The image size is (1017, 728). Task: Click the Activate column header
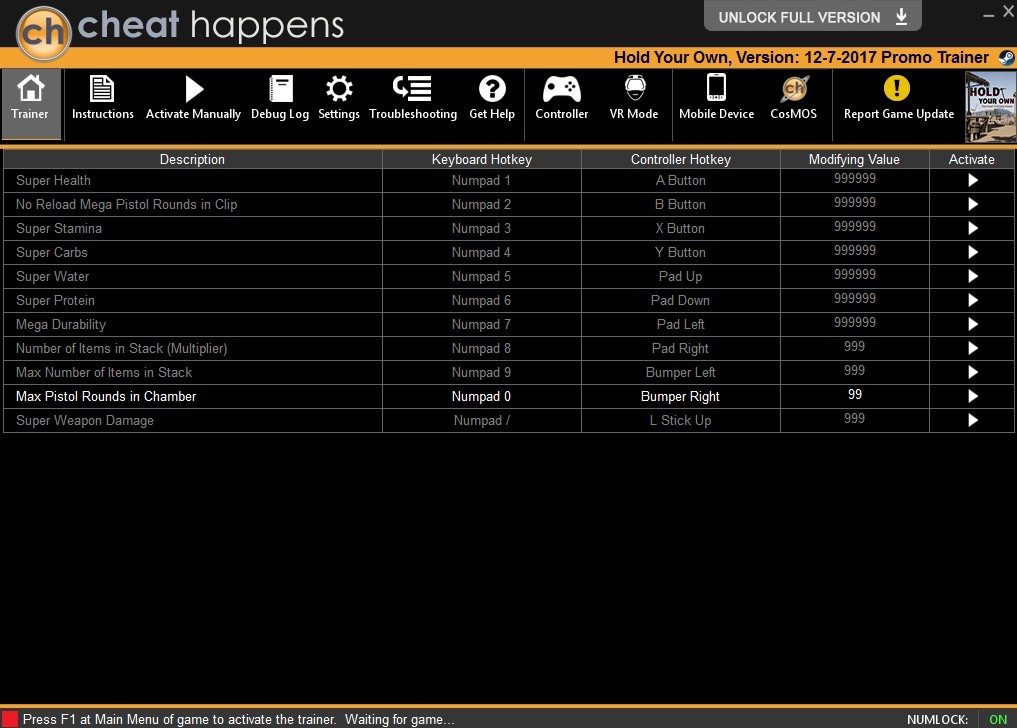(972, 160)
